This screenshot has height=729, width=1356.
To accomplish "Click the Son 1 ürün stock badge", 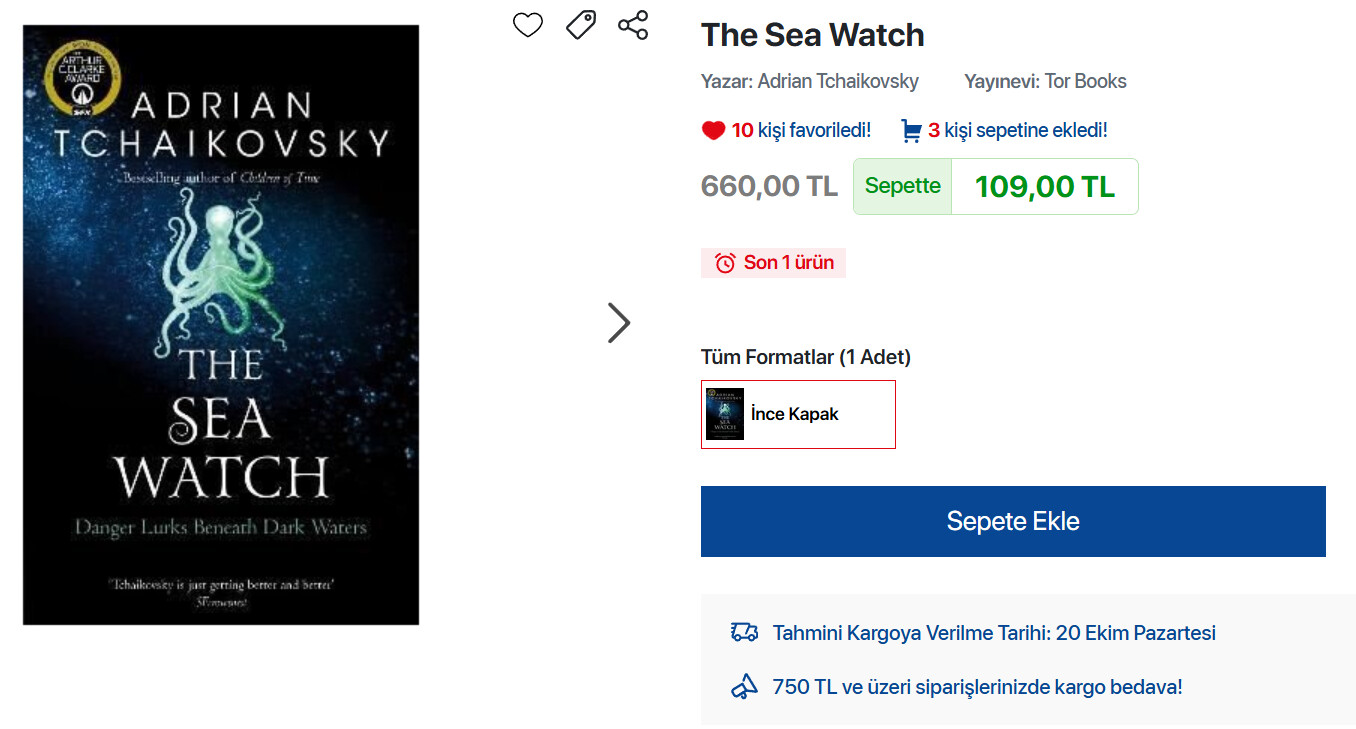I will (774, 263).
